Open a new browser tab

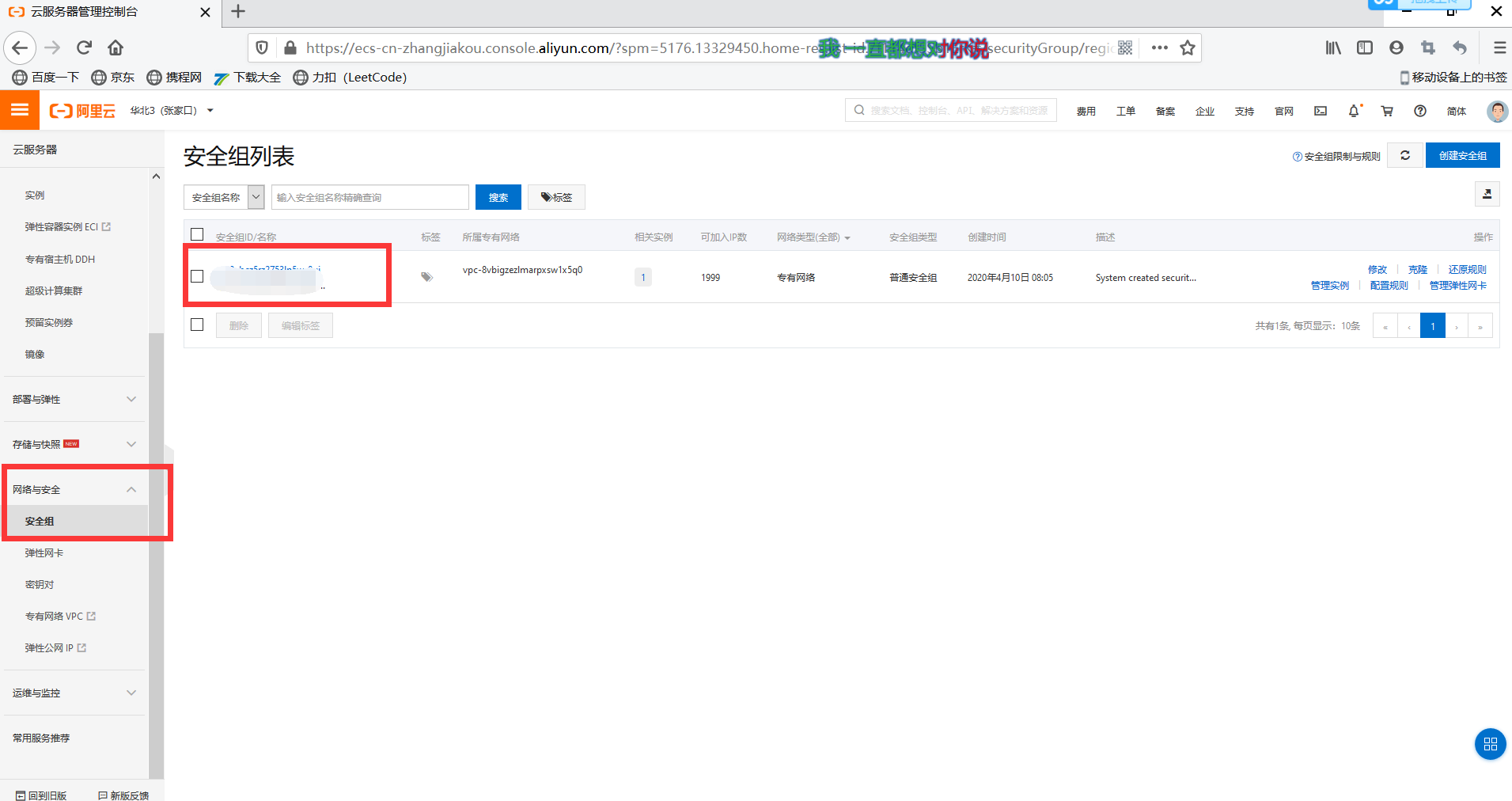point(238,11)
